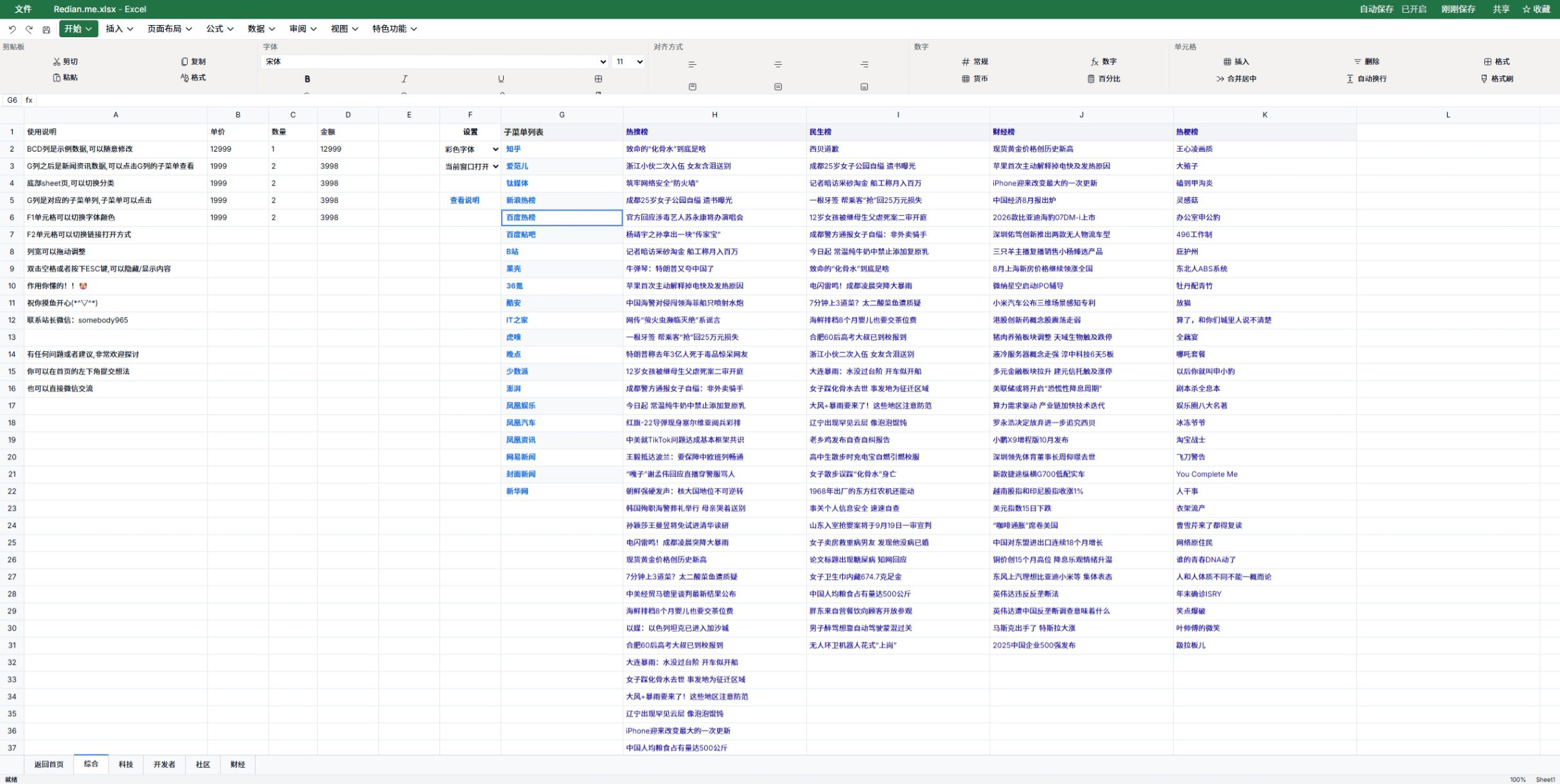Click the 收藏 star button
Viewport: 1560px width, 784px height.
pyautogui.click(x=1536, y=9)
